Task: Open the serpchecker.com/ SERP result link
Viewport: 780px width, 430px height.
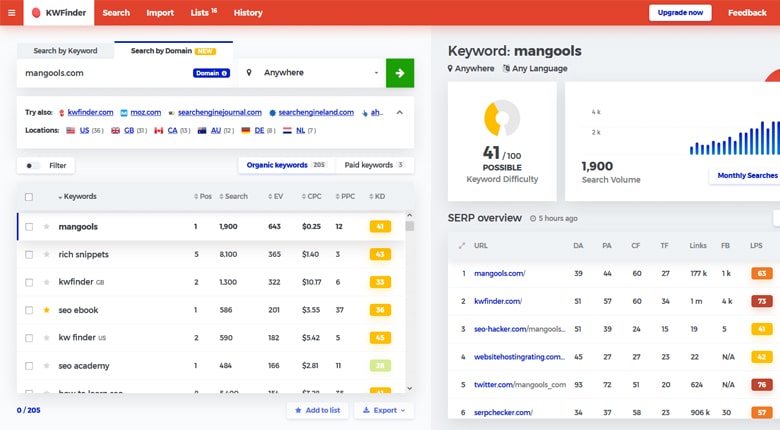Action: pyautogui.click(x=503, y=413)
